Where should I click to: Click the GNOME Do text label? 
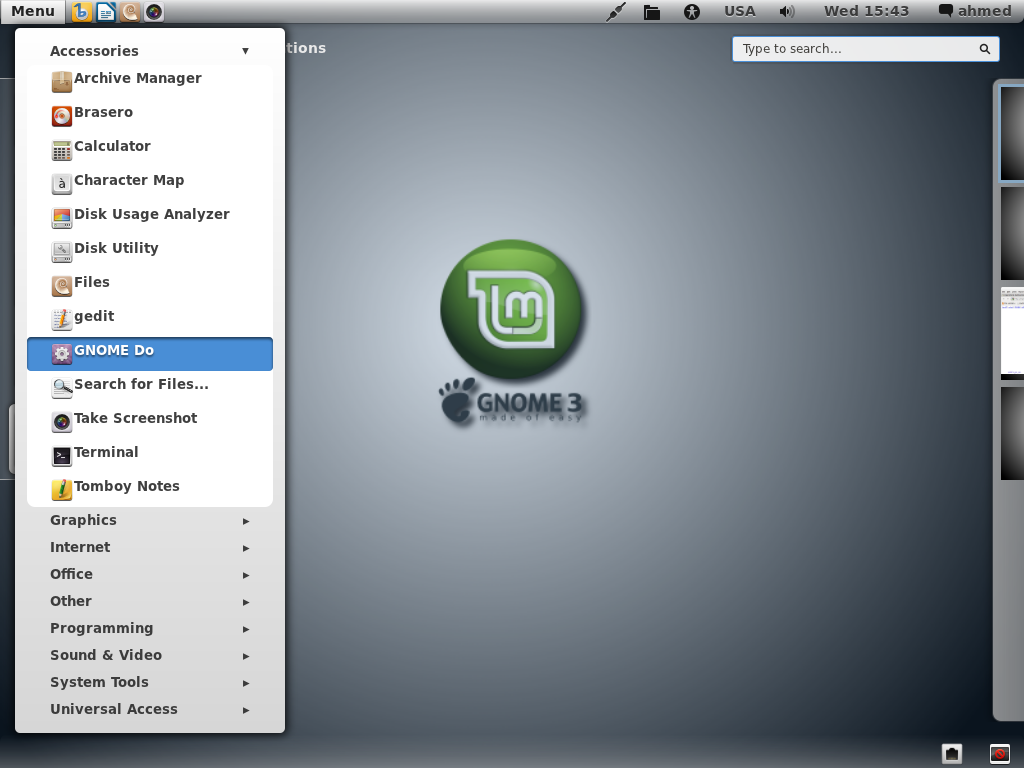click(114, 350)
